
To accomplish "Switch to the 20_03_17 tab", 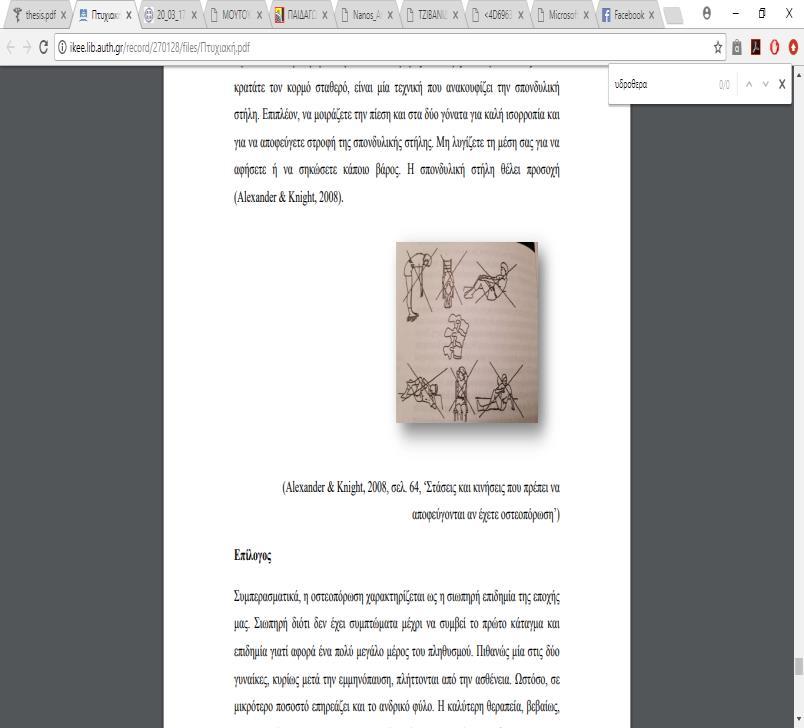I will pyautogui.click(x=170, y=15).
